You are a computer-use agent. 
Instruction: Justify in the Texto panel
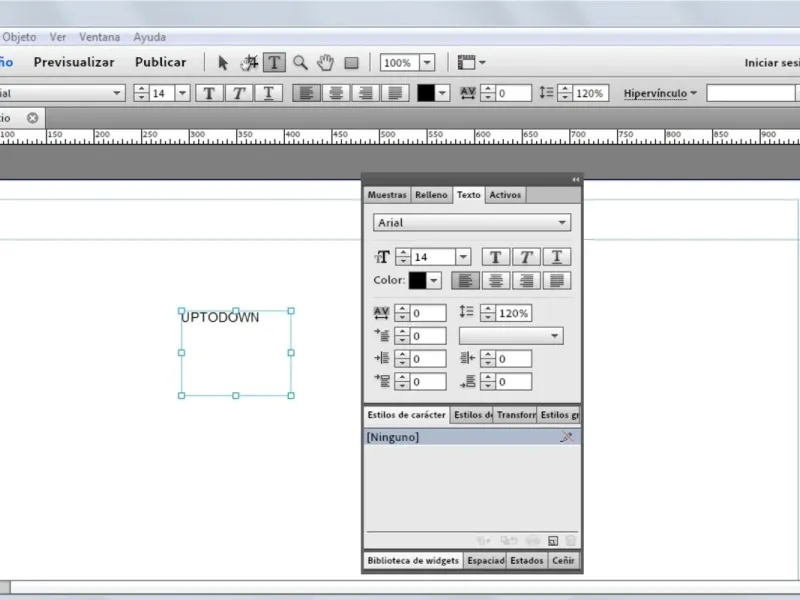coord(557,280)
